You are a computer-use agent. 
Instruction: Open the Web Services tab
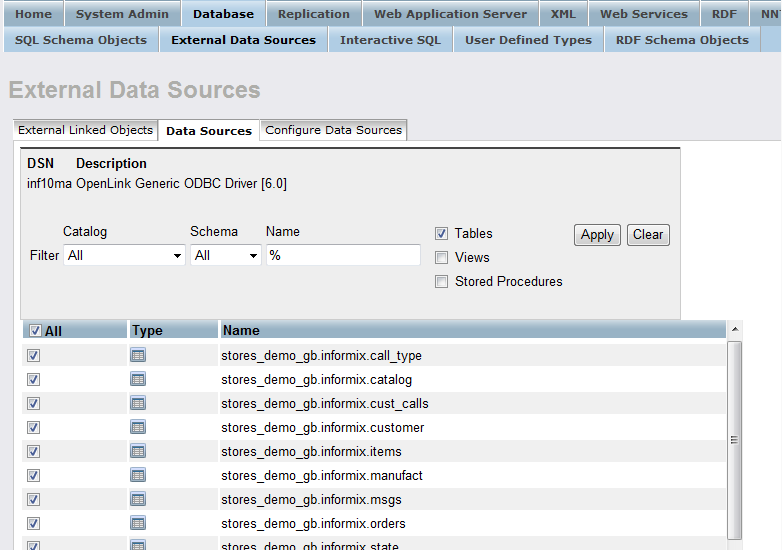(x=644, y=13)
